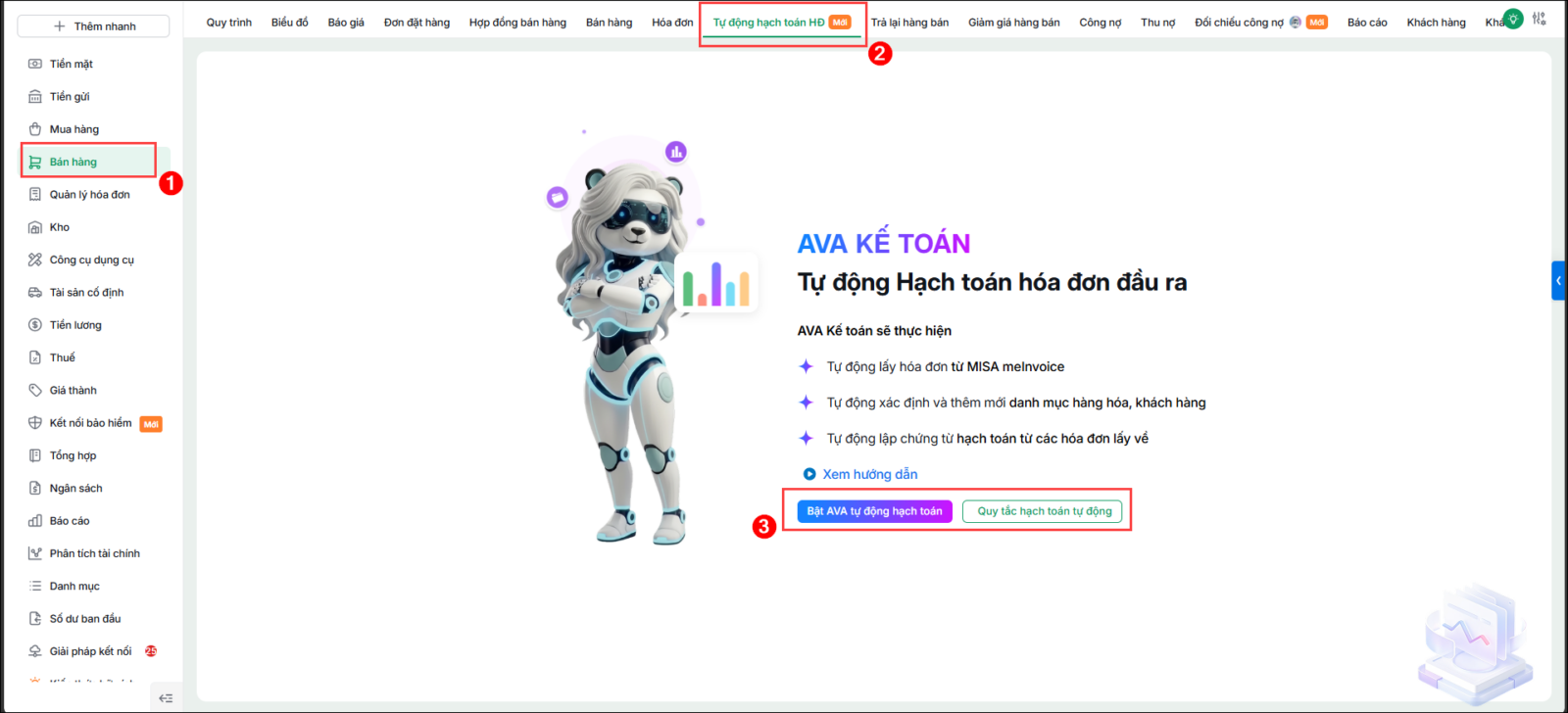The width and height of the screenshot is (1568, 713).
Task: Open Giải pháp kết nối cloud icon
Action: pos(35,651)
